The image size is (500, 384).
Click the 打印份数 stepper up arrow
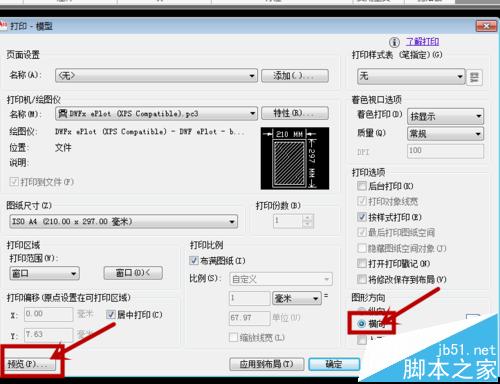[x=308, y=217]
